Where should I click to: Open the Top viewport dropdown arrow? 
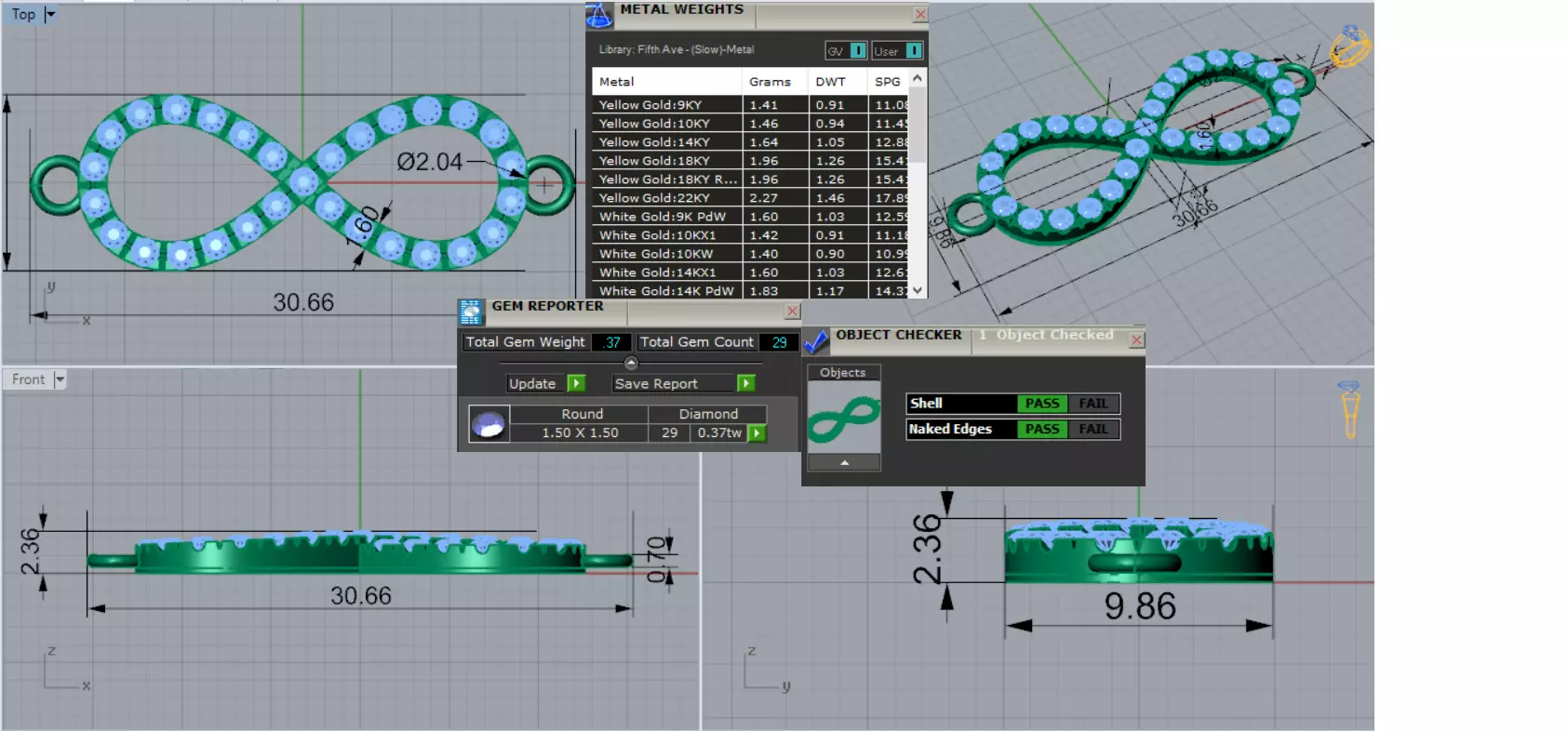point(50,14)
